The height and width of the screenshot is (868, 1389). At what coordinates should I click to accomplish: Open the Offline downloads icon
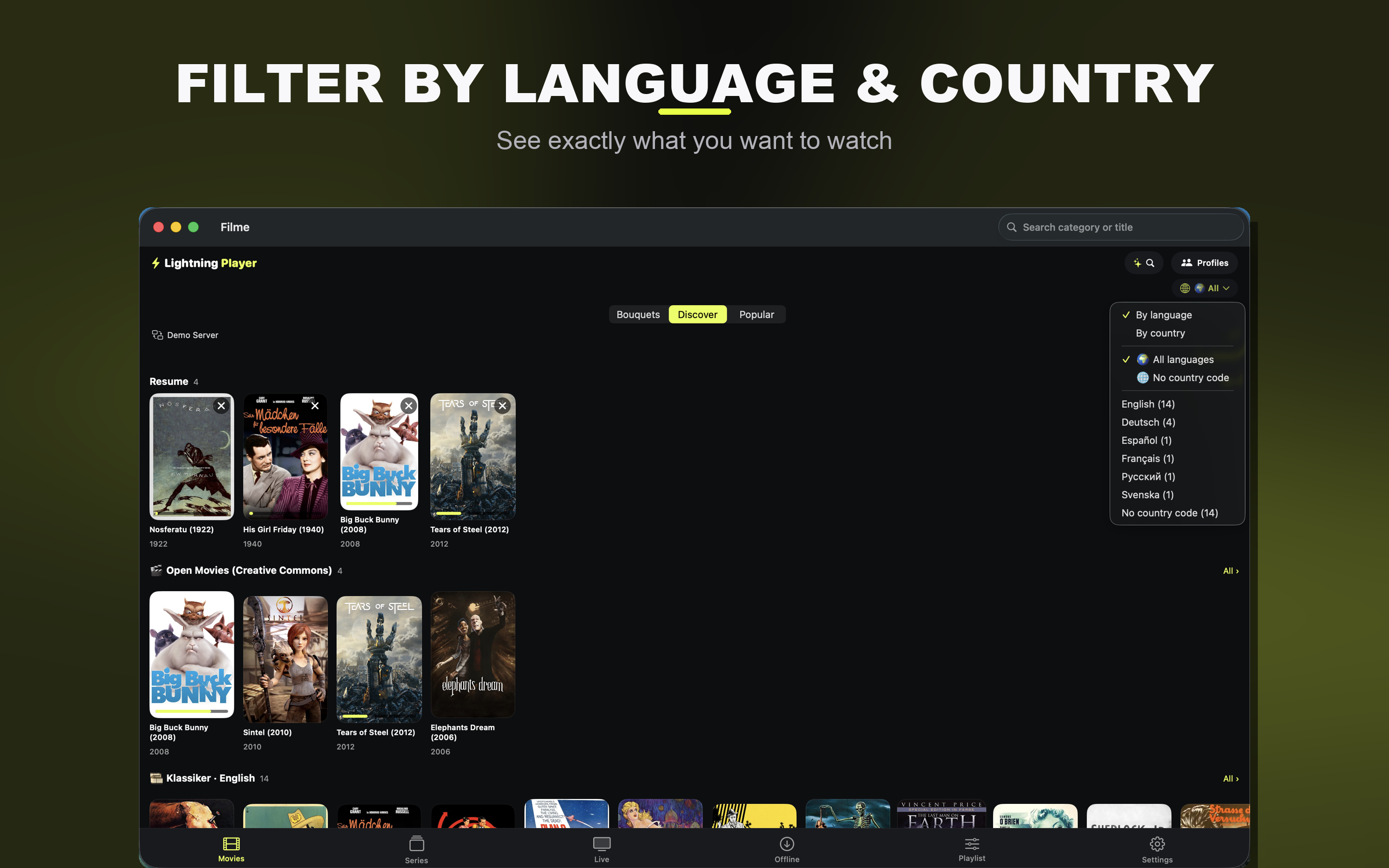(787, 843)
